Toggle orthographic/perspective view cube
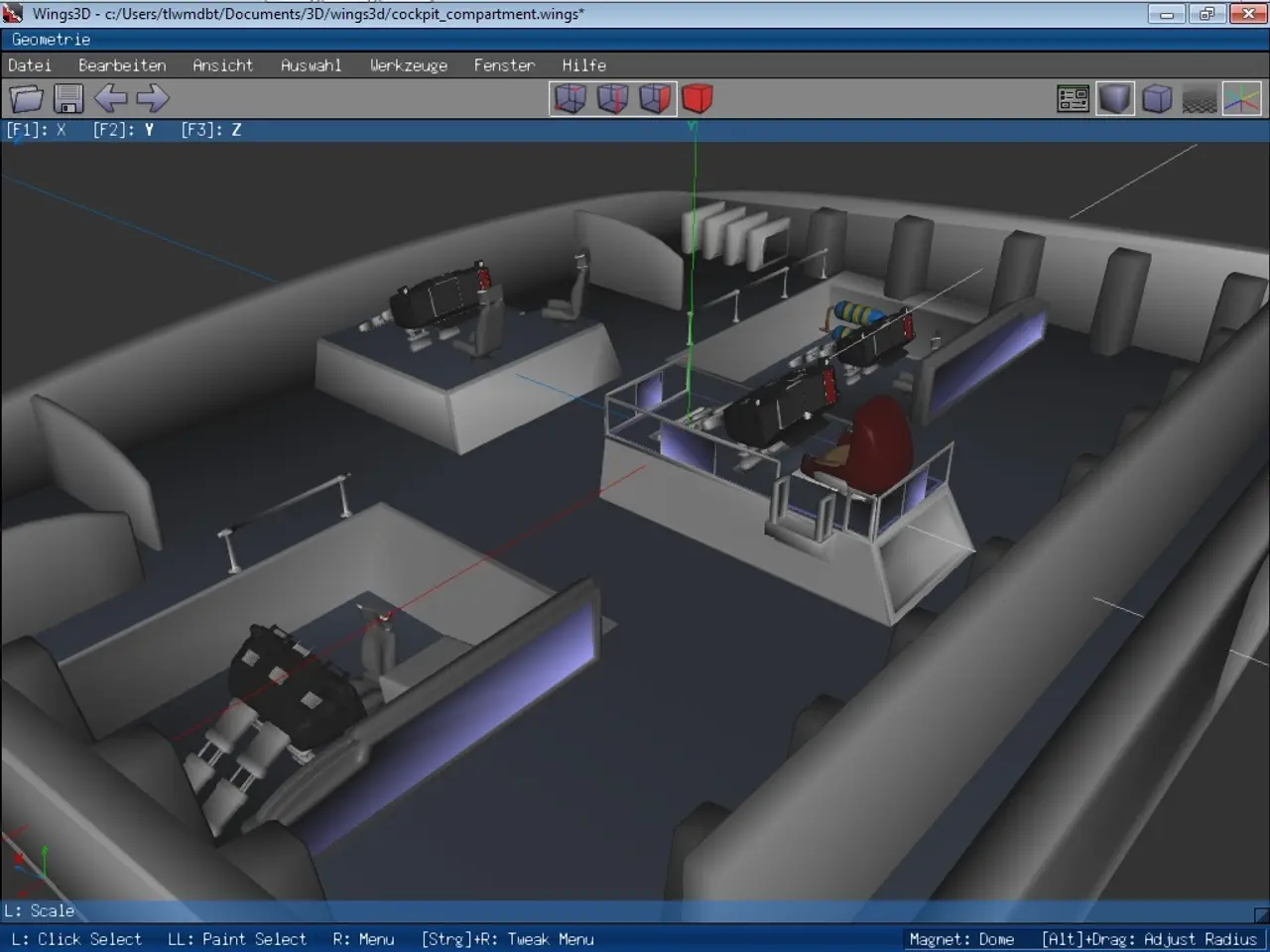 pos(1157,98)
